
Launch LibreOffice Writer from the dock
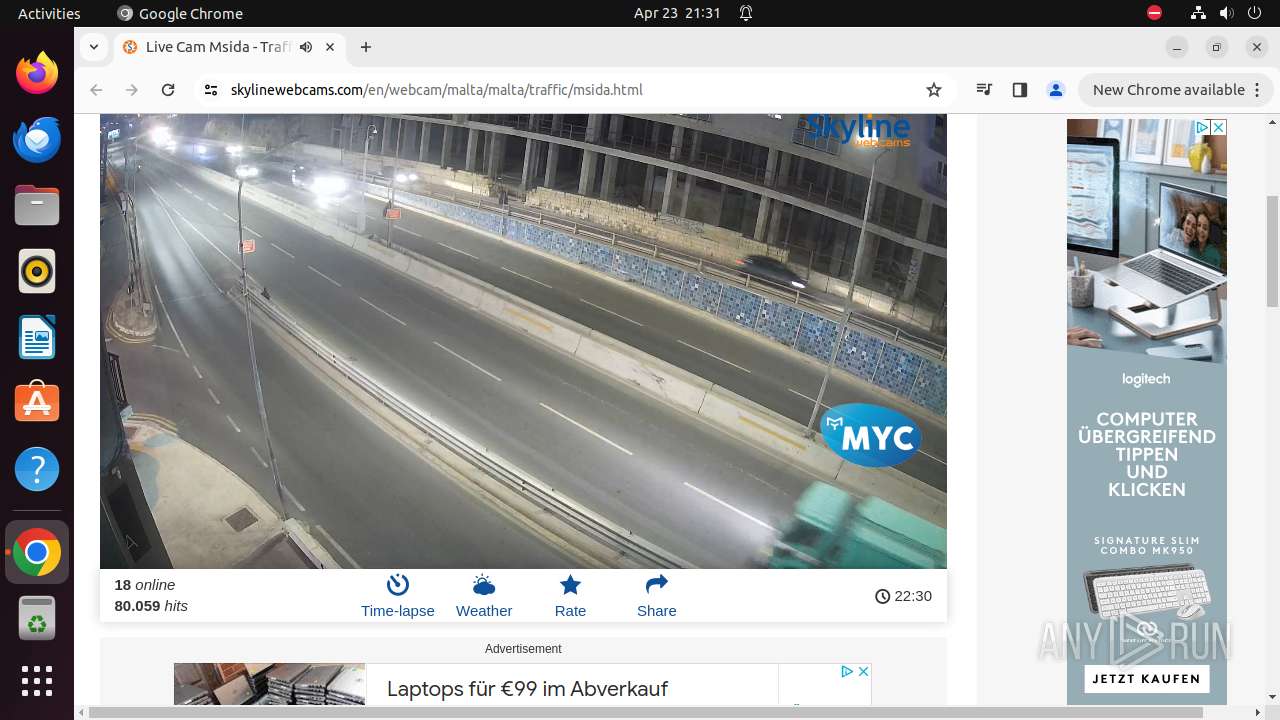click(37, 337)
